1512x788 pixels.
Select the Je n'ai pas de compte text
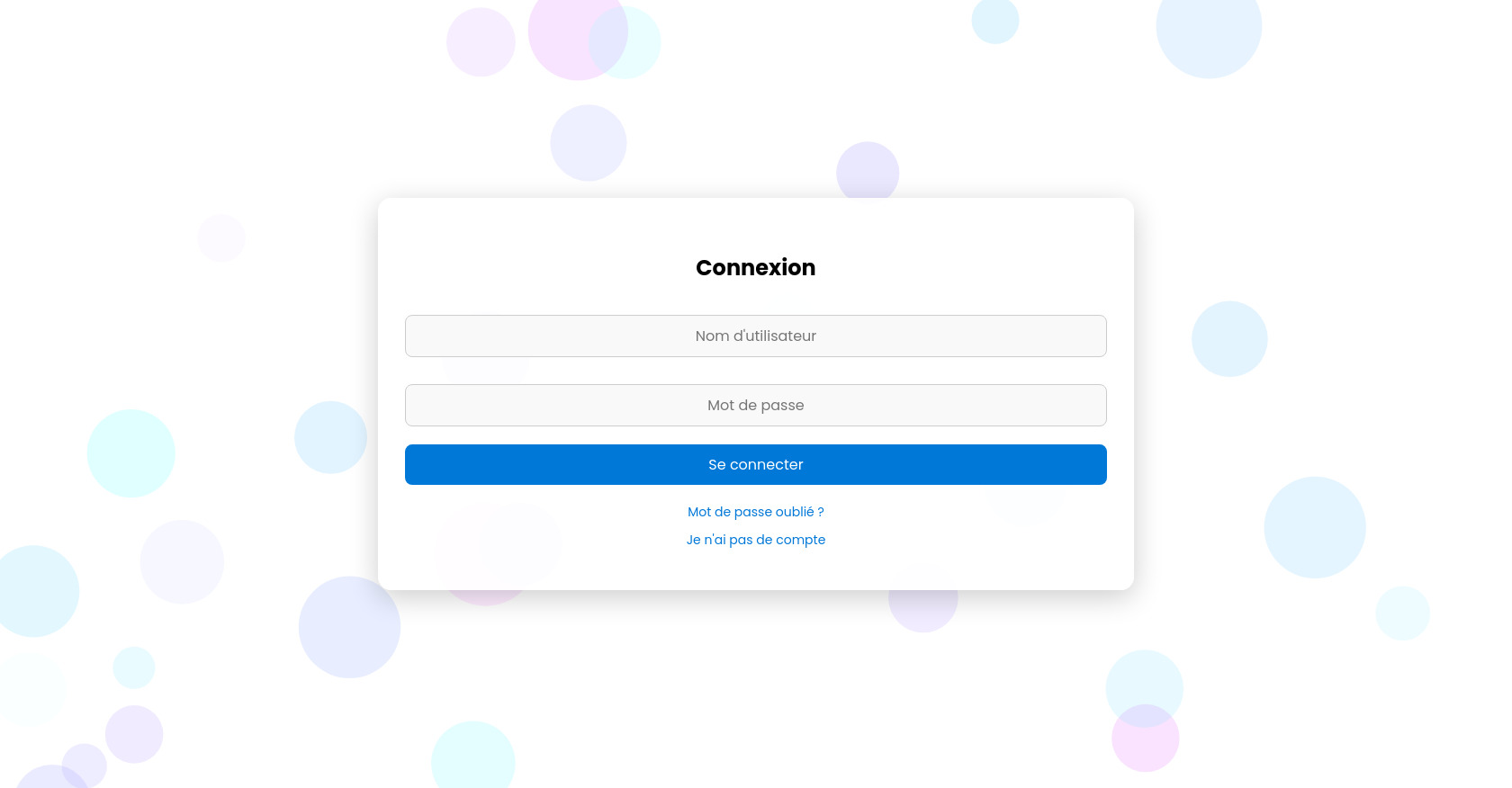[755, 540]
